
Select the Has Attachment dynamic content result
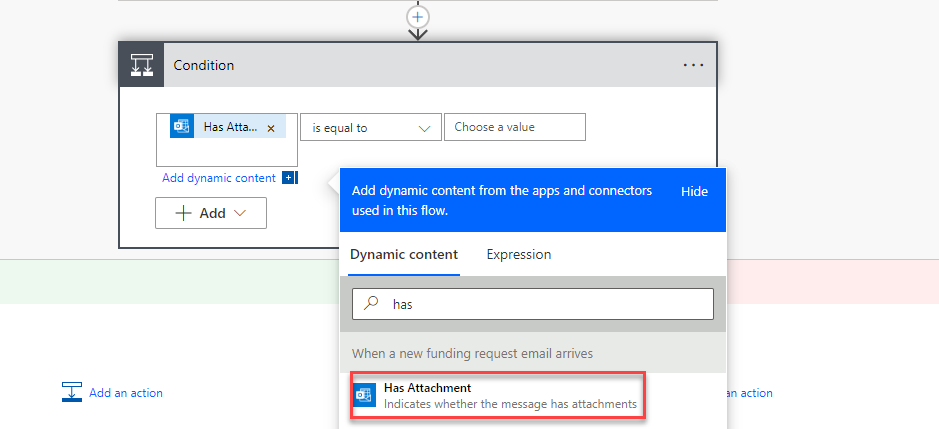point(496,395)
